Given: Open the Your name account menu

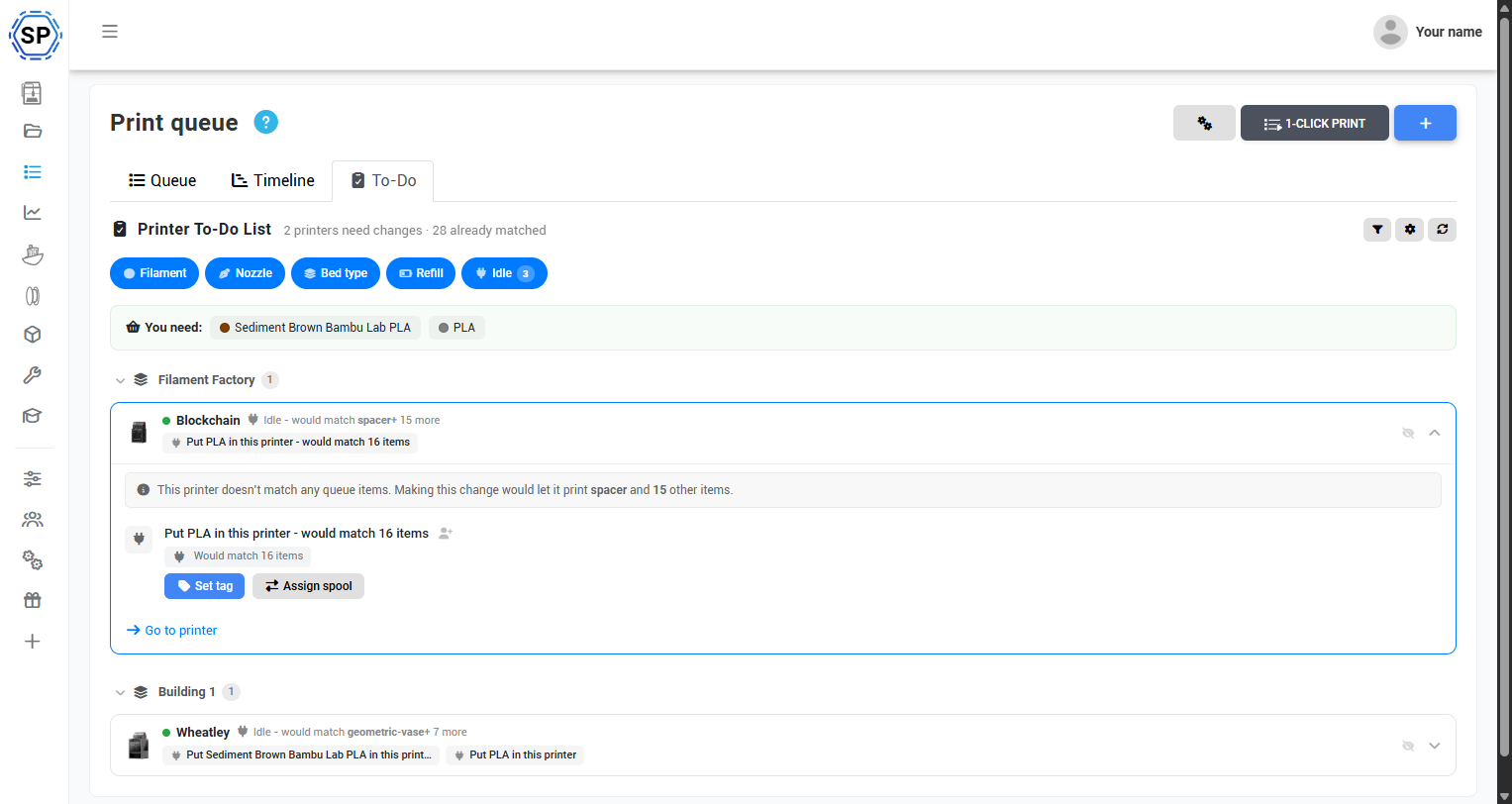Looking at the screenshot, I should pos(1449,32).
